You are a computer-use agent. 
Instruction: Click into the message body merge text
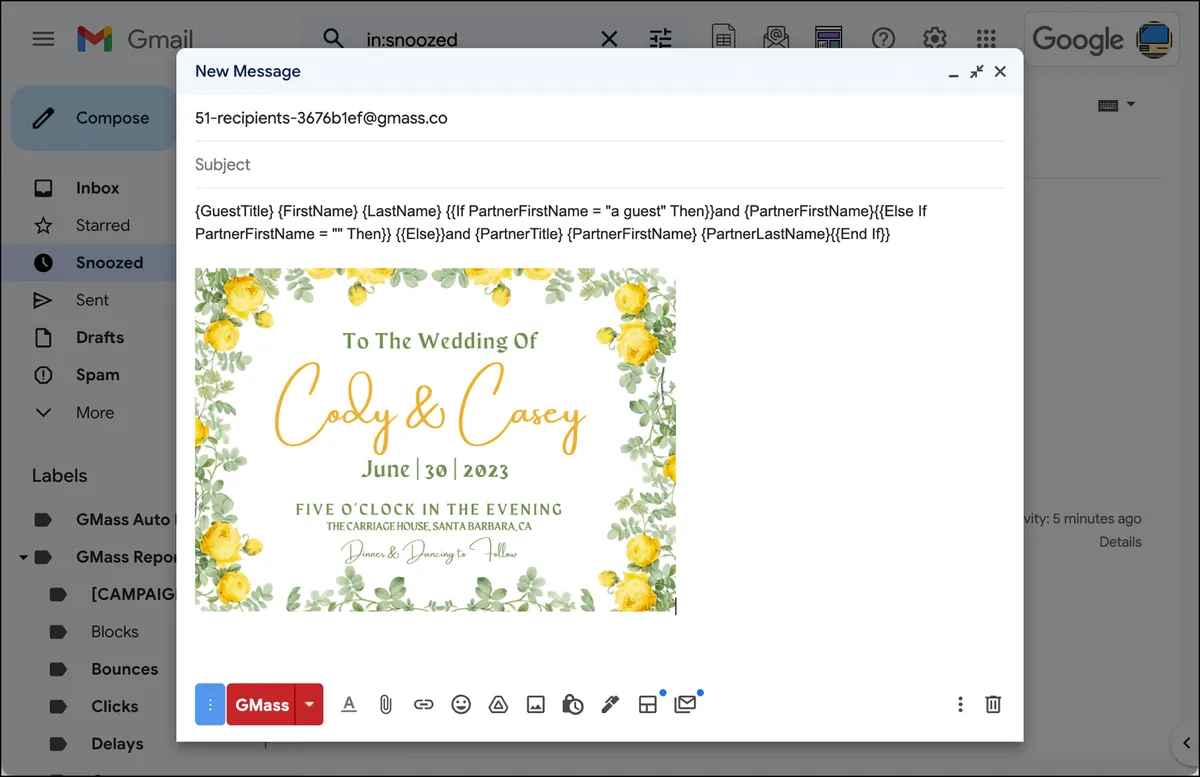pyautogui.click(x=562, y=223)
